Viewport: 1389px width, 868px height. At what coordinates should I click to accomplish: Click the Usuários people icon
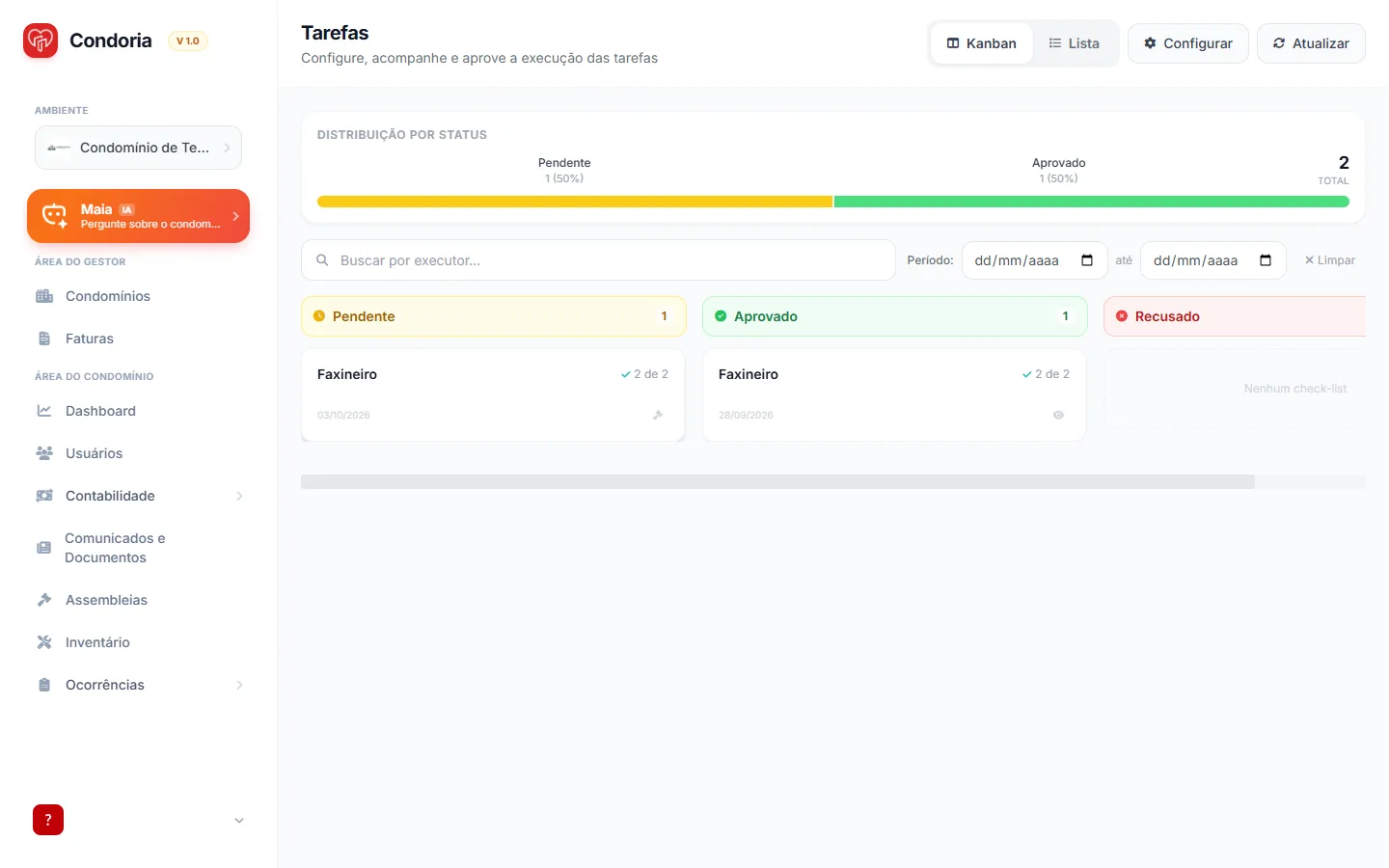tap(44, 453)
